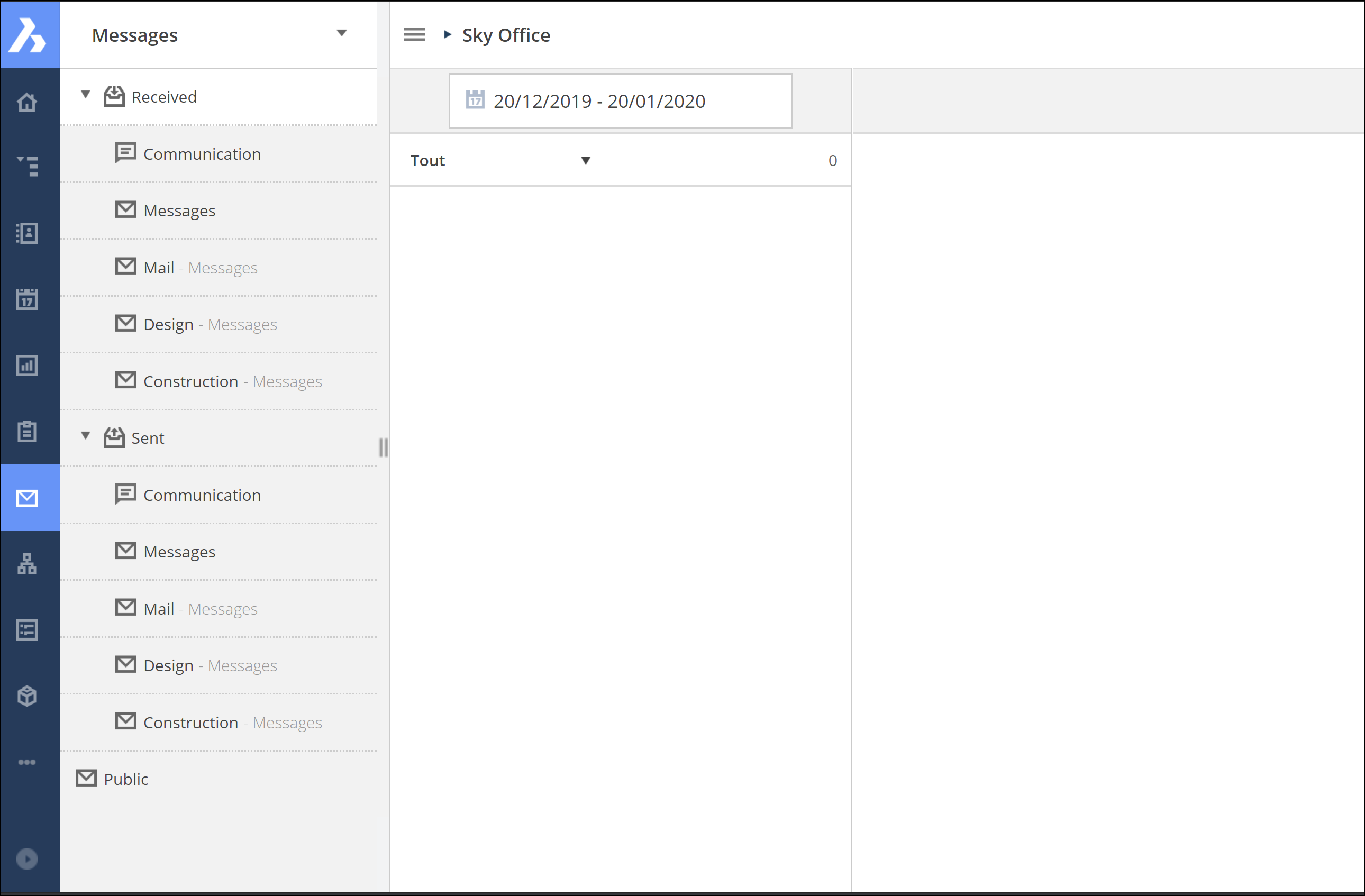Screen dimensions: 1365x896
Task: Open Mail - Messages under Sent
Action: pyautogui.click(x=219, y=608)
